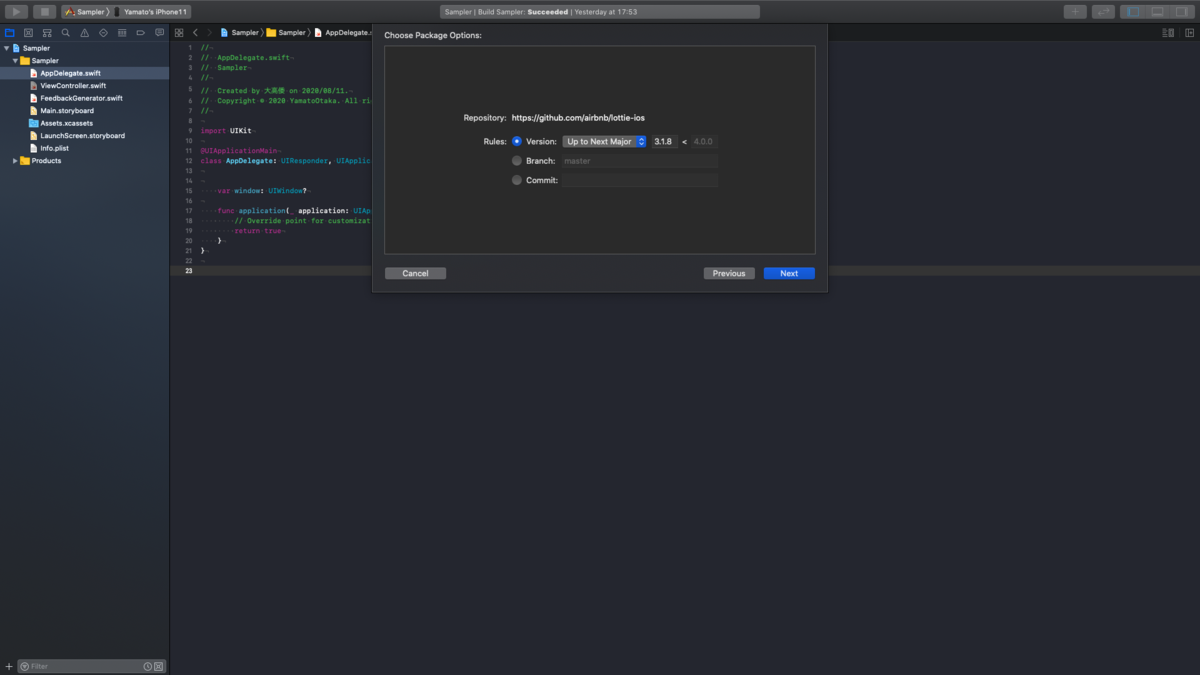Open the Breakpoint navigator icon

[x=140, y=33]
